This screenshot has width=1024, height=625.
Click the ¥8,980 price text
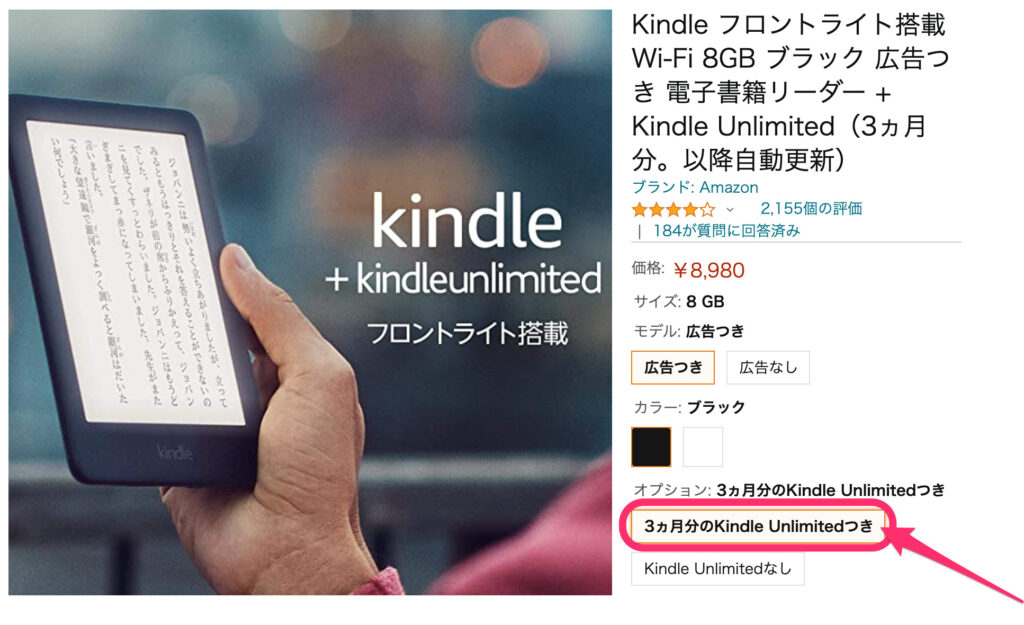pos(709,270)
